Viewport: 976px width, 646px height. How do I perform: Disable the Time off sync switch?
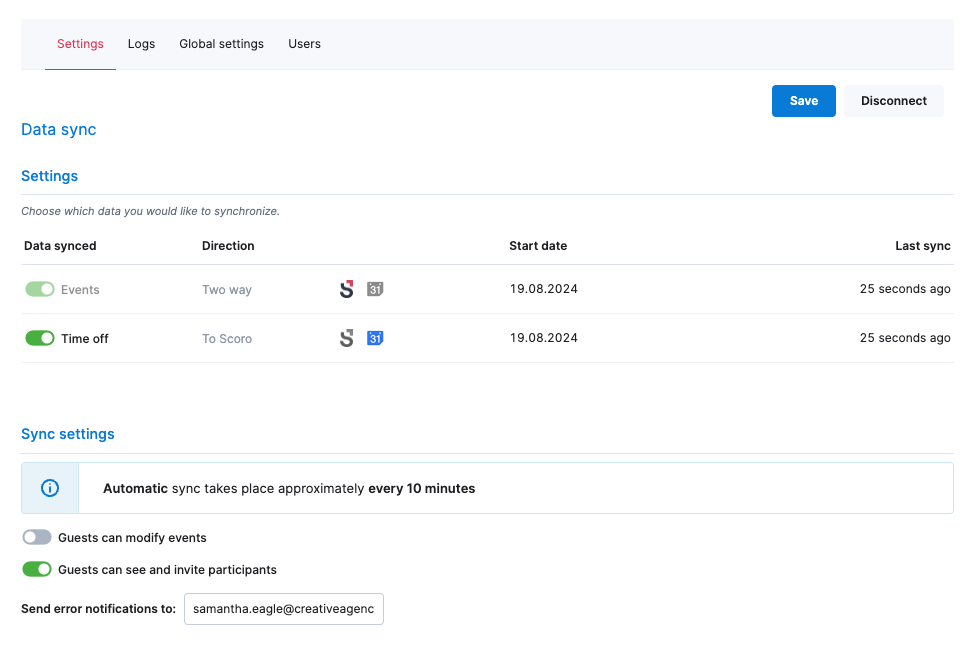point(40,338)
